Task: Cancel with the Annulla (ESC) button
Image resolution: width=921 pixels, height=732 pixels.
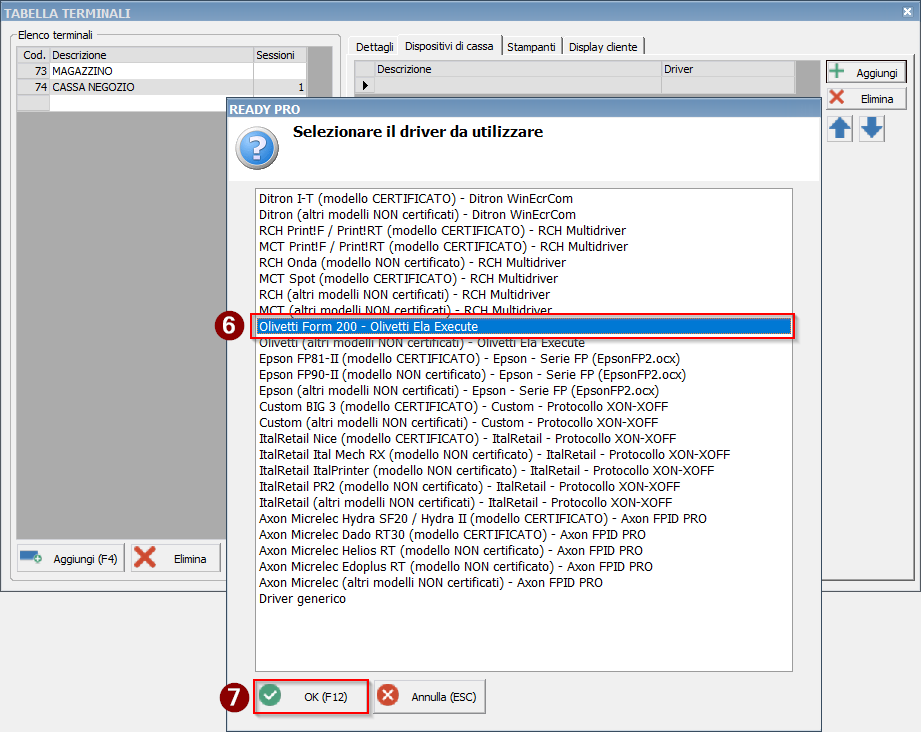Action: click(430, 697)
